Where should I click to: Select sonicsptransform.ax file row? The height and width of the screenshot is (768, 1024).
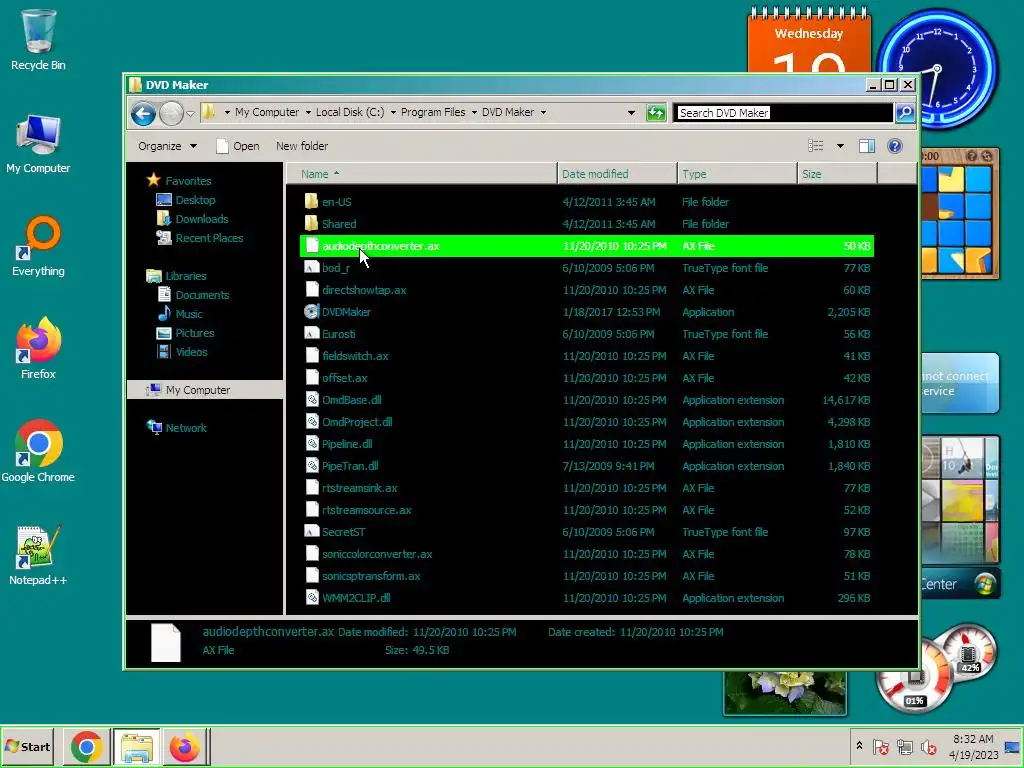point(587,576)
